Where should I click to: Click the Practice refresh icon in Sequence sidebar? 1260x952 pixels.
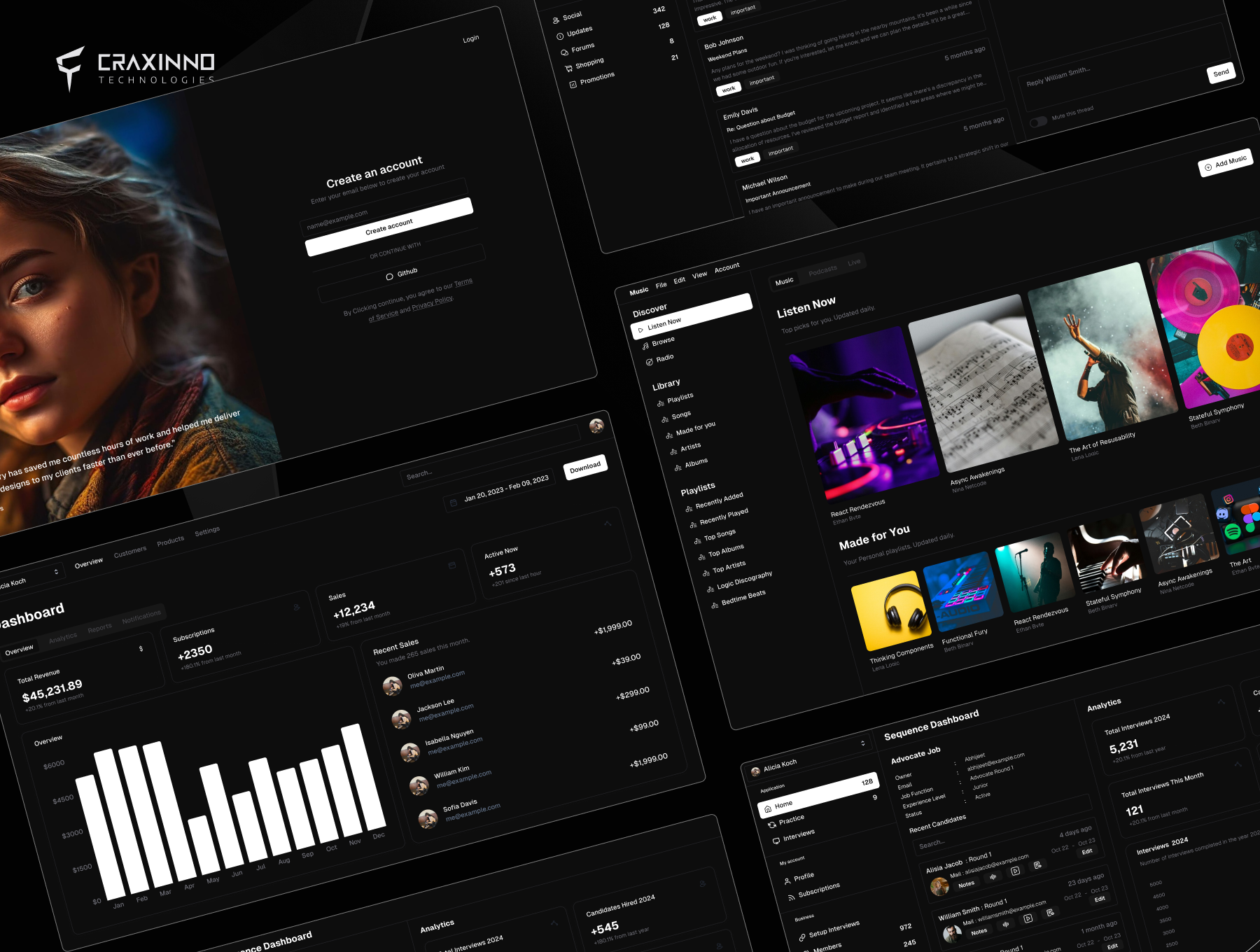pyautogui.click(x=772, y=825)
